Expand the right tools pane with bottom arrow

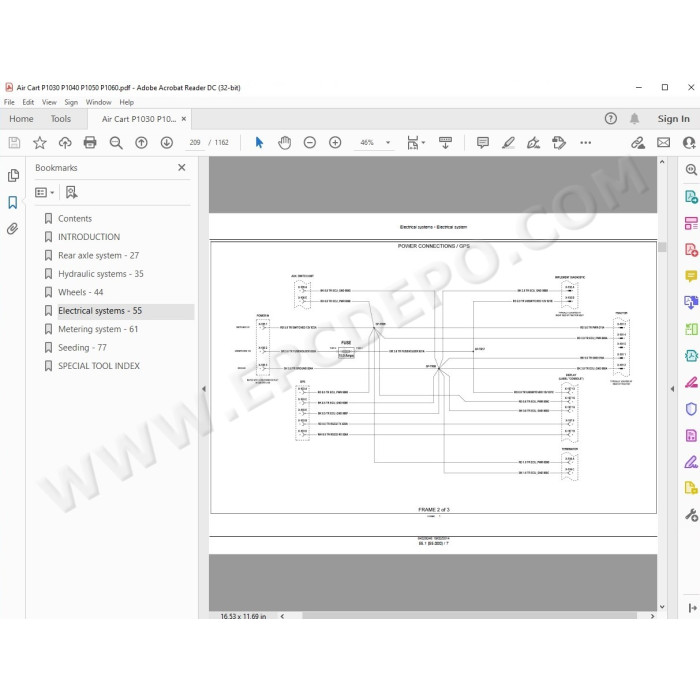(x=692, y=608)
